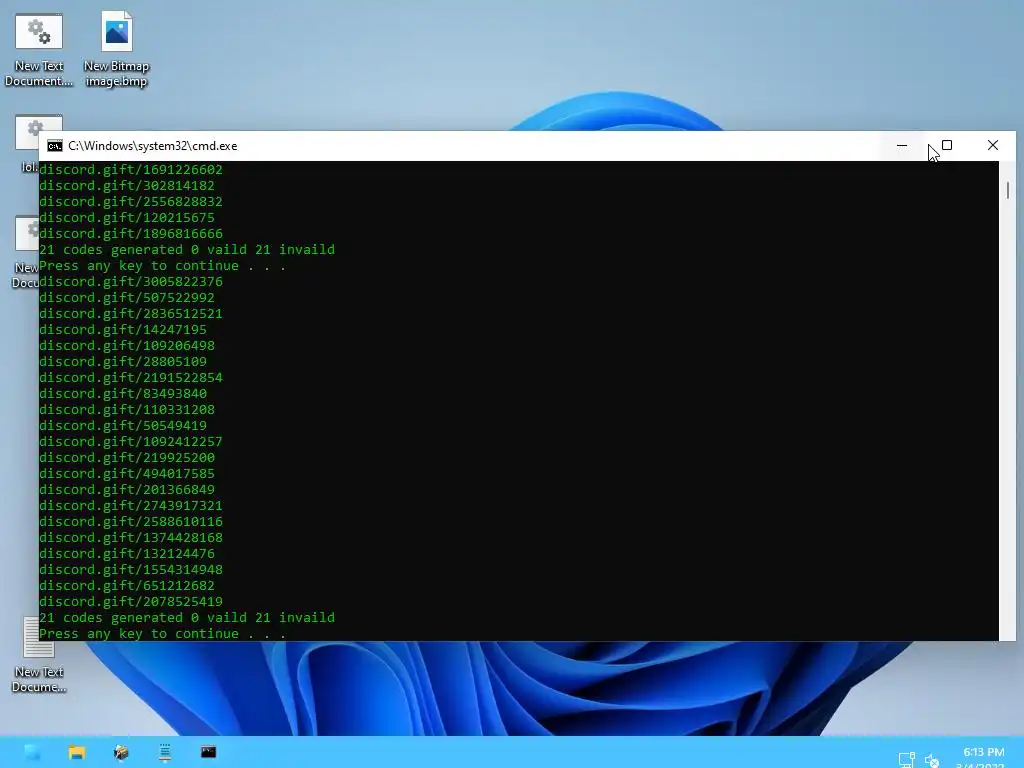Viewport: 1024px width, 768px height.
Task: Click the first 'Press any key to continue' line
Action: [163, 266]
